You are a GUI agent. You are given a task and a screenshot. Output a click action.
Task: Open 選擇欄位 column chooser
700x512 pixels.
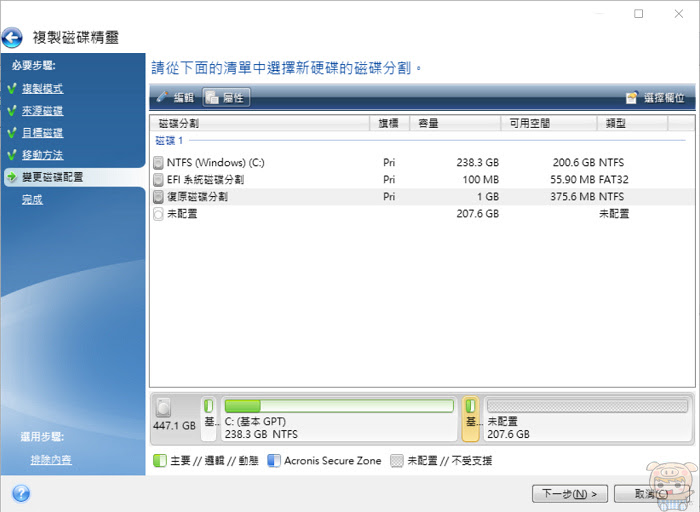655,98
